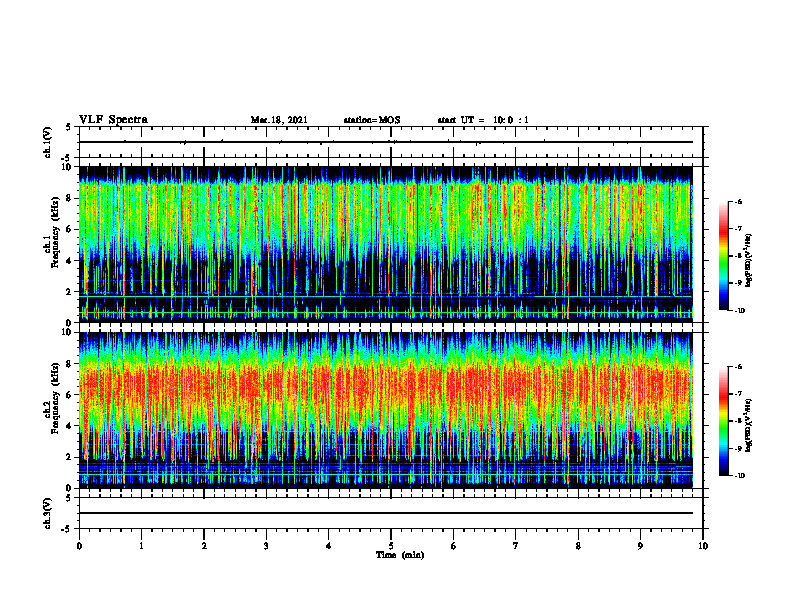Click the 'station=MOS' label
This screenshot has height=612, width=792.
[372, 120]
